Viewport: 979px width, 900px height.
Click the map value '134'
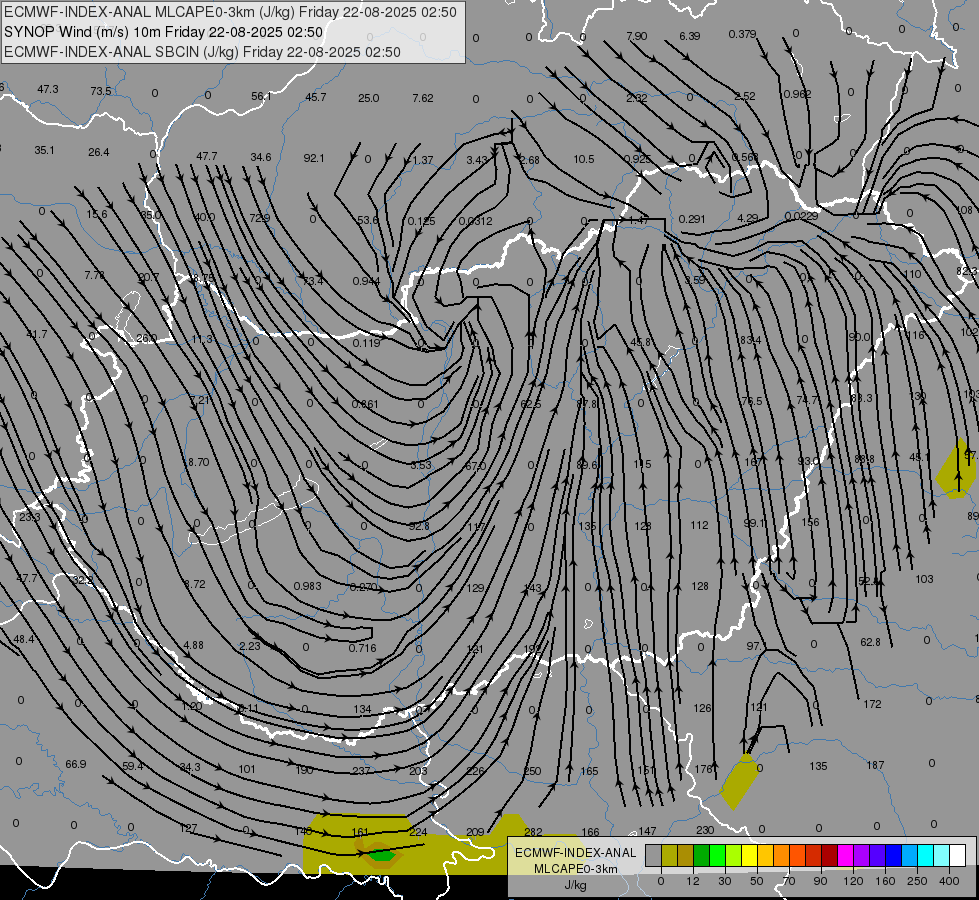(x=362, y=709)
